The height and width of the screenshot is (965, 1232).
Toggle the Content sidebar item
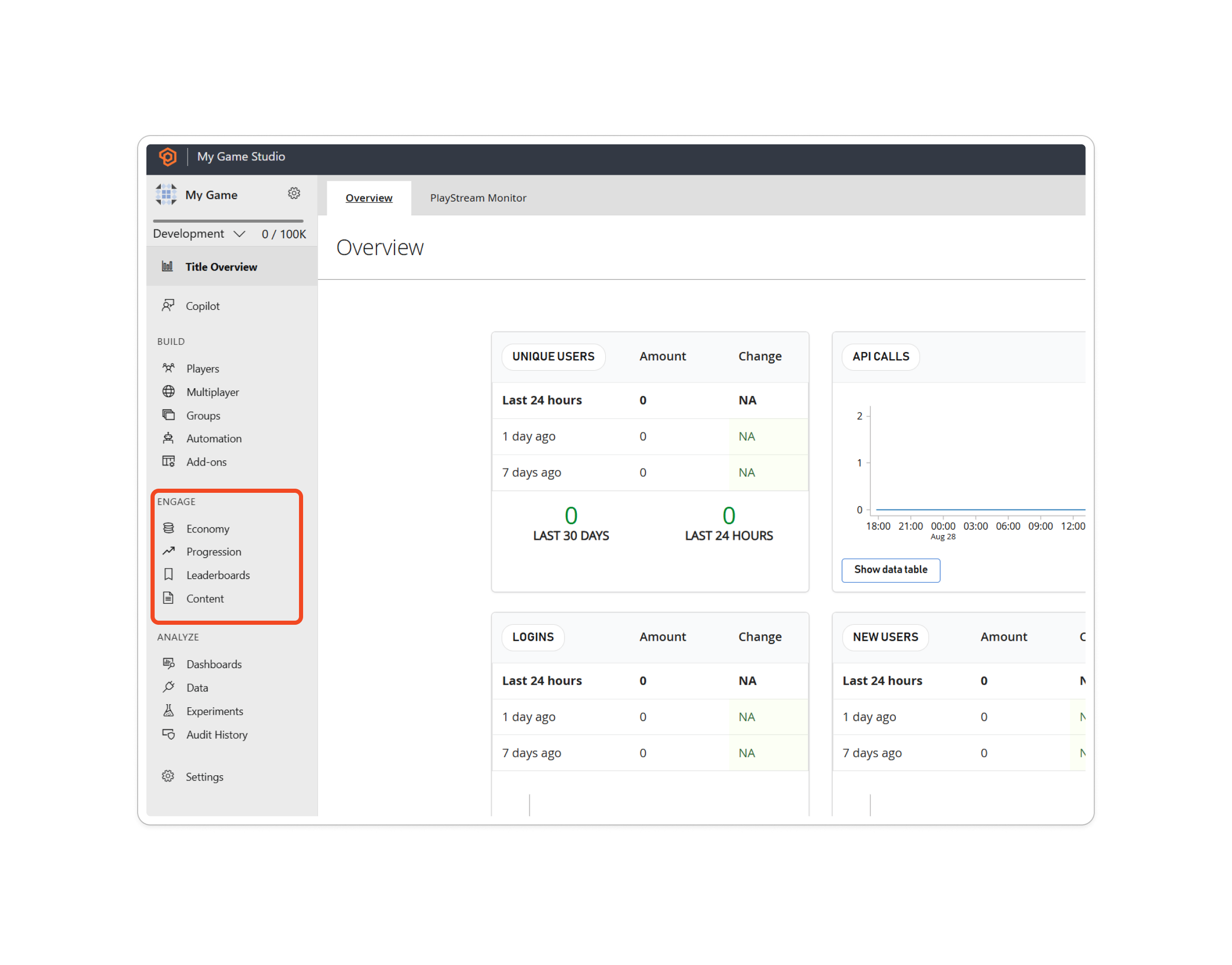(x=205, y=598)
